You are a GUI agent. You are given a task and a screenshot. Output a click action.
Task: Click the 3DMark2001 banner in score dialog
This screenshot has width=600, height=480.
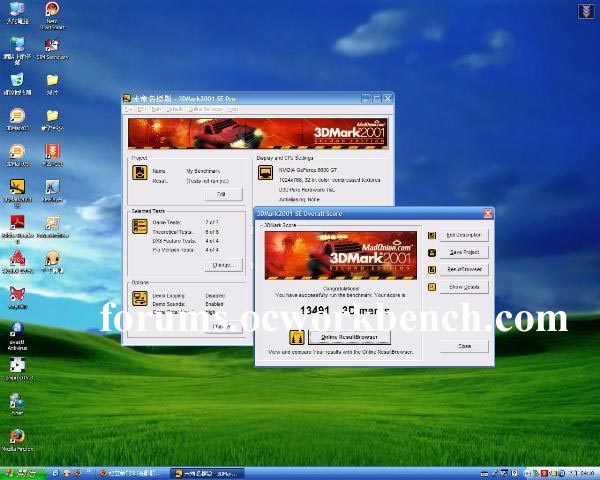341,255
